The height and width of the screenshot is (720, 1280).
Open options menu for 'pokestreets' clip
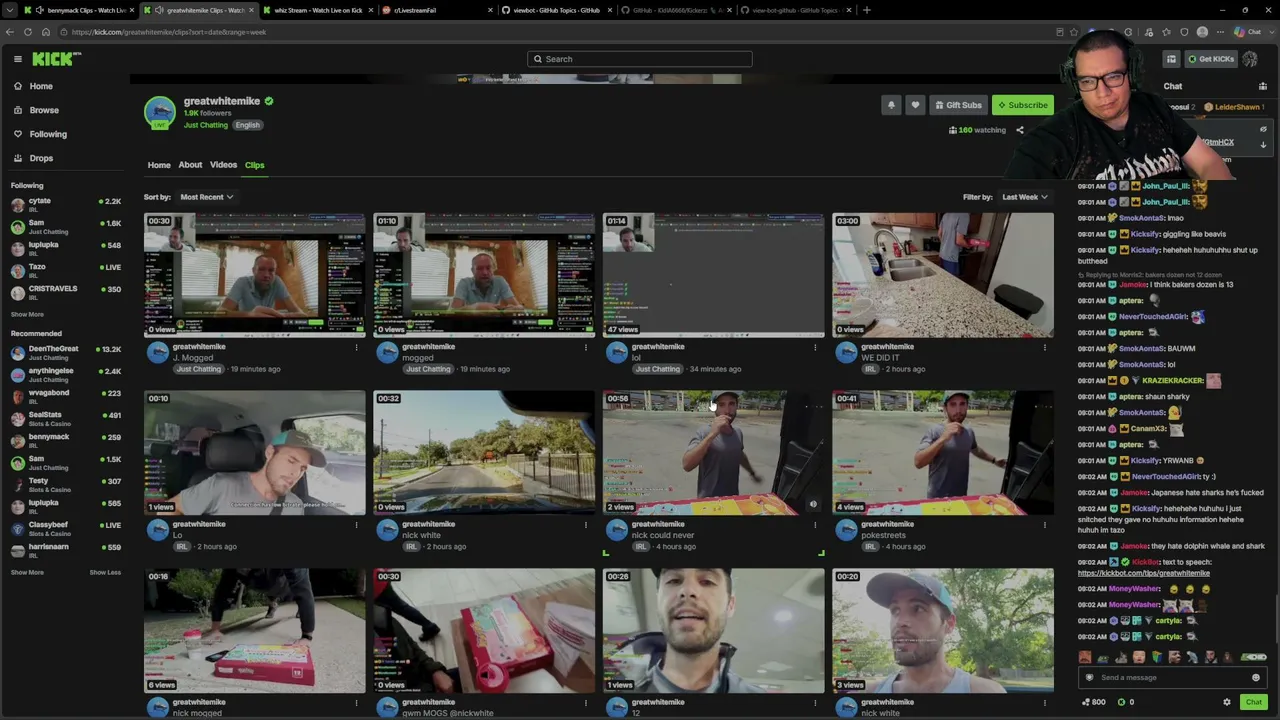[x=1045, y=525]
